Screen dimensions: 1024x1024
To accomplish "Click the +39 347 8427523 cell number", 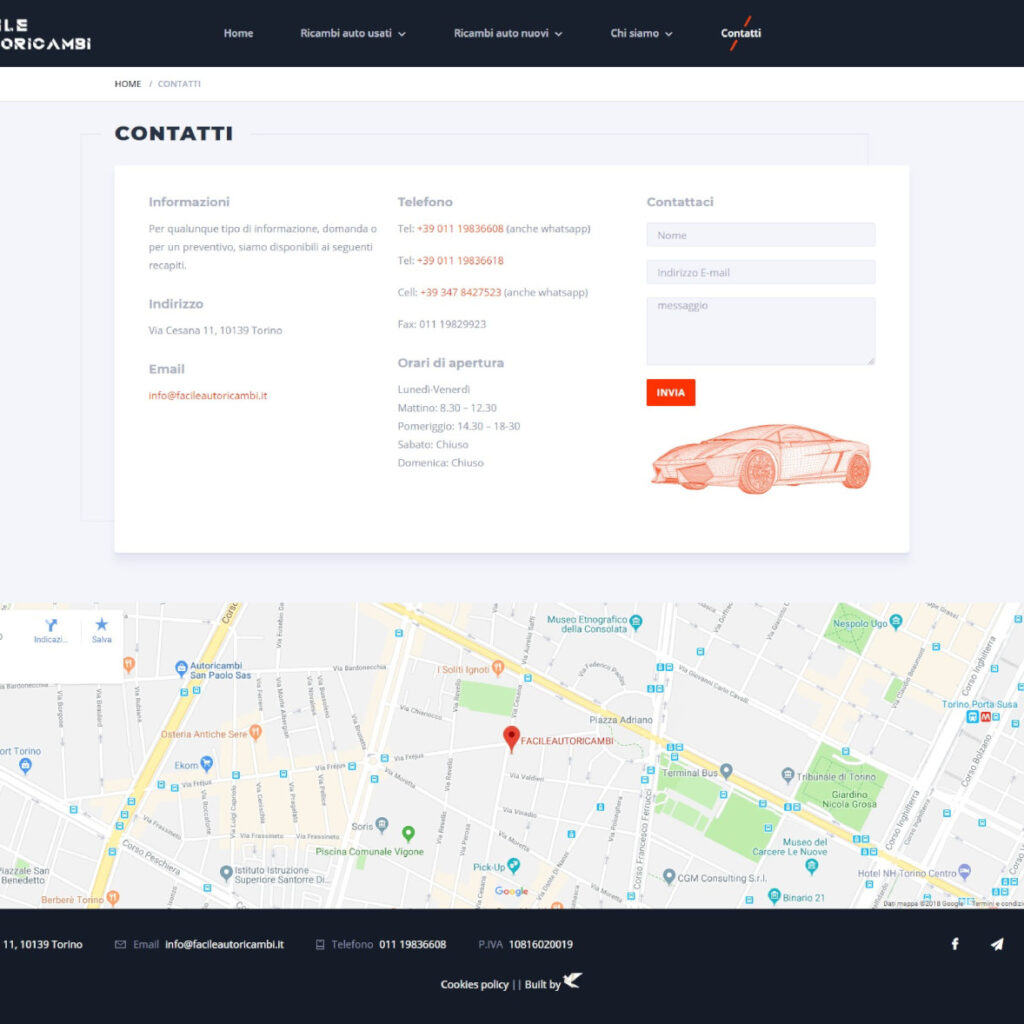I will [x=460, y=292].
